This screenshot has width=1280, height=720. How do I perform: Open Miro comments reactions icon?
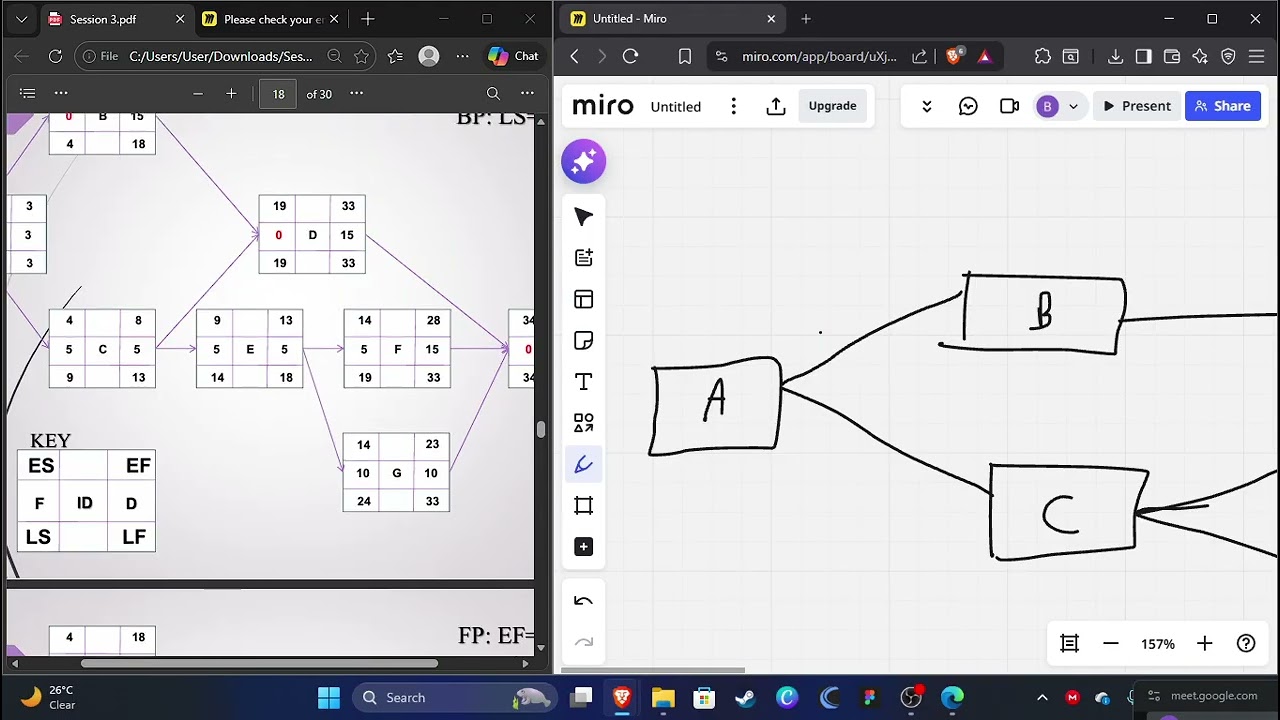coord(968,106)
